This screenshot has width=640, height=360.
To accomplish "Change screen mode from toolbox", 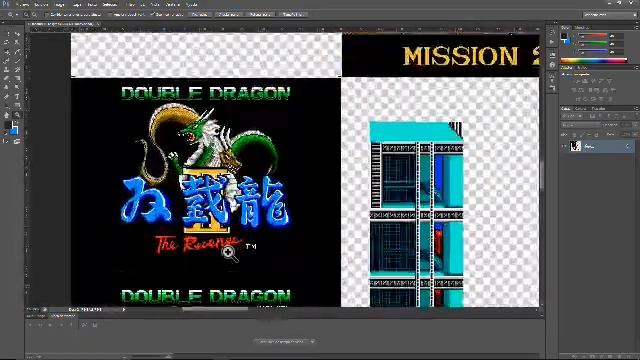I will tap(17, 141).
